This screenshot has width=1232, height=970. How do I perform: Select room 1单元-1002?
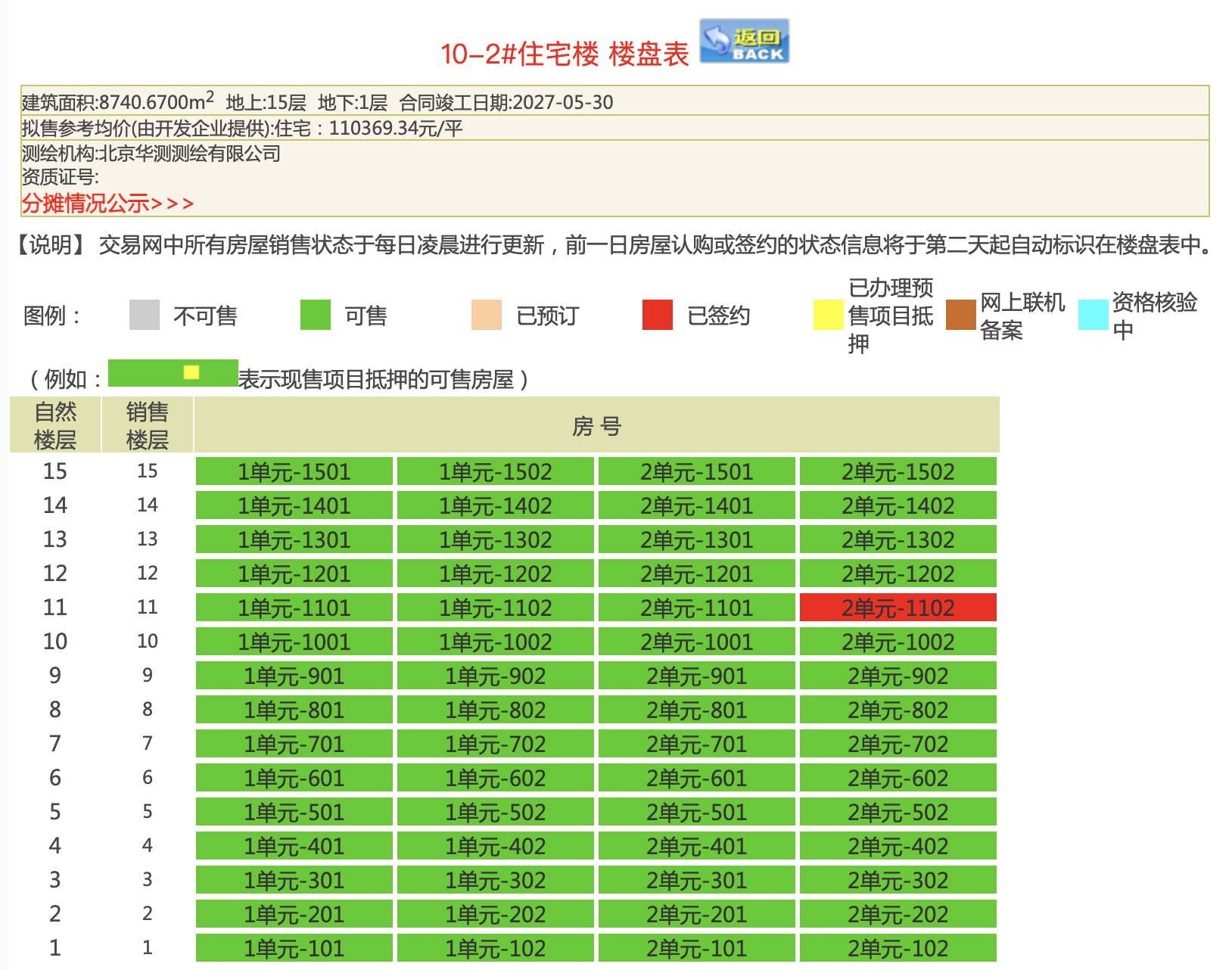[x=496, y=642]
